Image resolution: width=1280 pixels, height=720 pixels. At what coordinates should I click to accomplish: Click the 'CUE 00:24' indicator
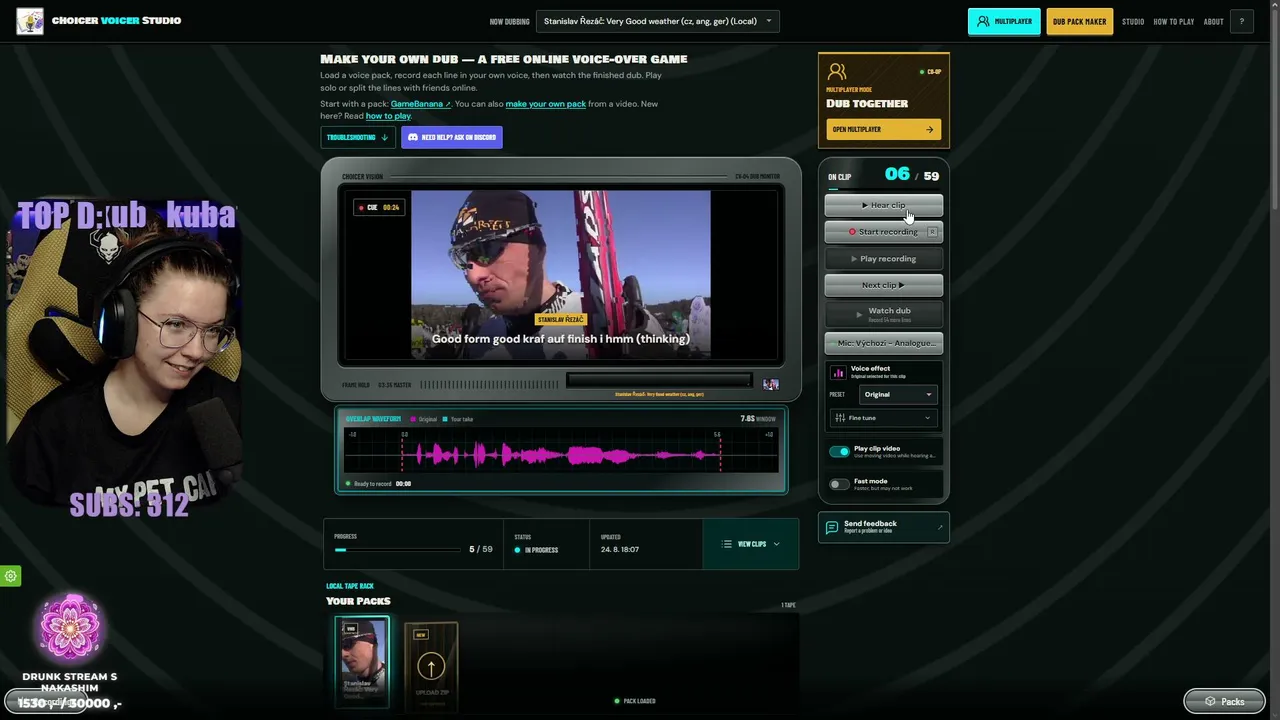(379, 208)
